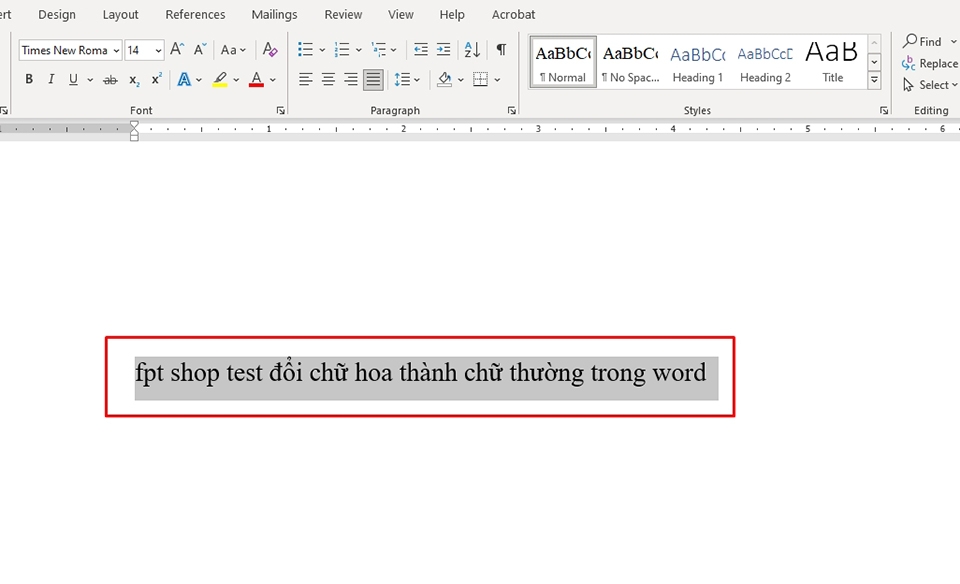Click Find button

(923, 41)
